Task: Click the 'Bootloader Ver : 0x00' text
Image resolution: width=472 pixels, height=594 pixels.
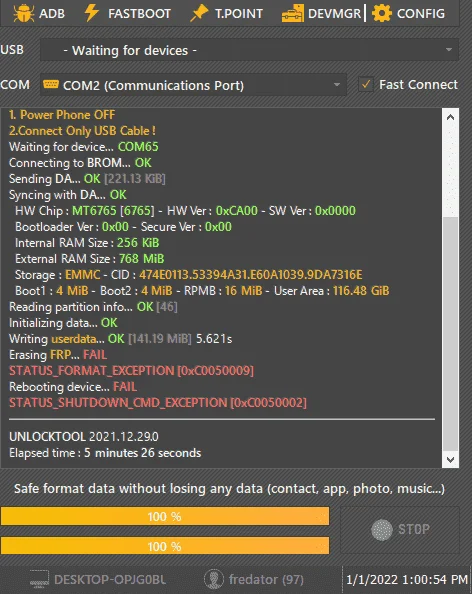Action: [72, 227]
